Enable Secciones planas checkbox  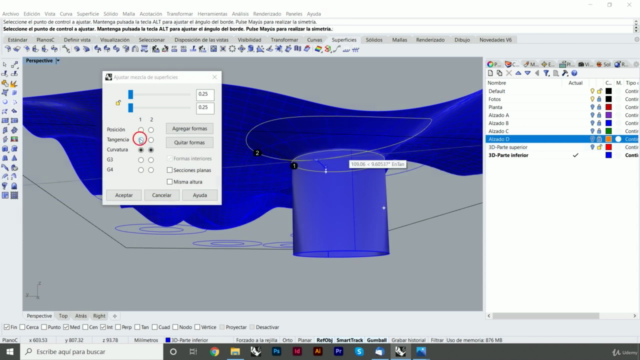tap(169, 170)
